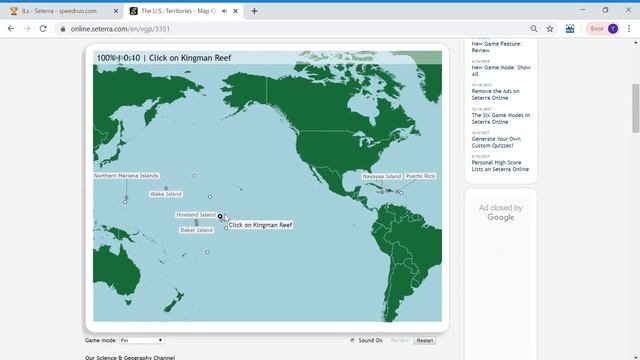The height and width of the screenshot is (360, 640).
Task: Open Personal High Score Lists article
Action: point(500,166)
